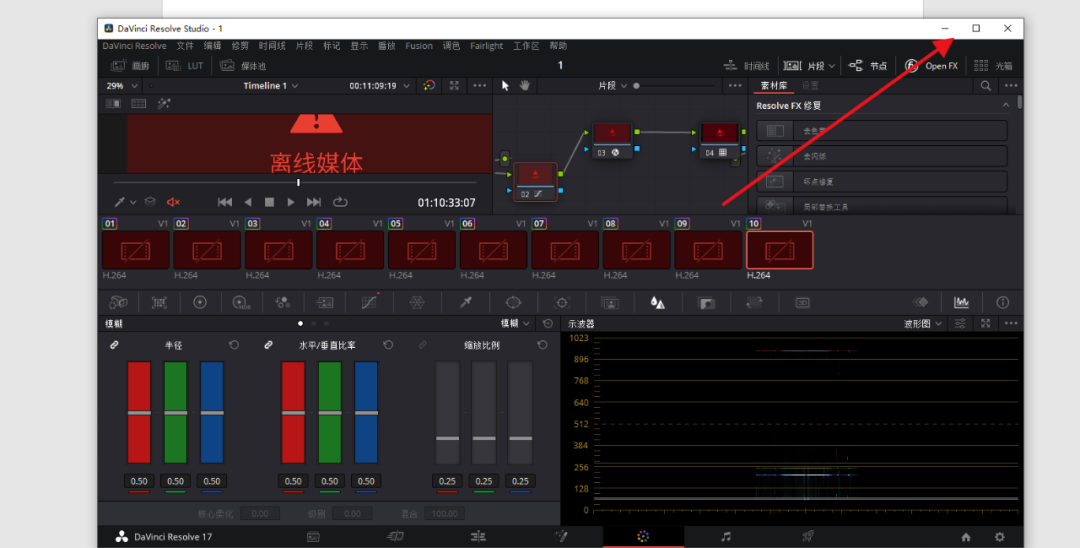Screen dimensions: 1080x548
Task: Switch to the 设置 settings tab
Action: coord(810,86)
